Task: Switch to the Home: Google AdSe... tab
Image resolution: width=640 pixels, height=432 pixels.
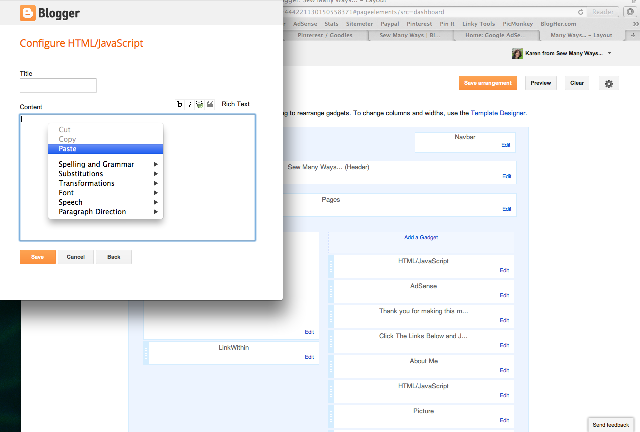Action: point(494,35)
